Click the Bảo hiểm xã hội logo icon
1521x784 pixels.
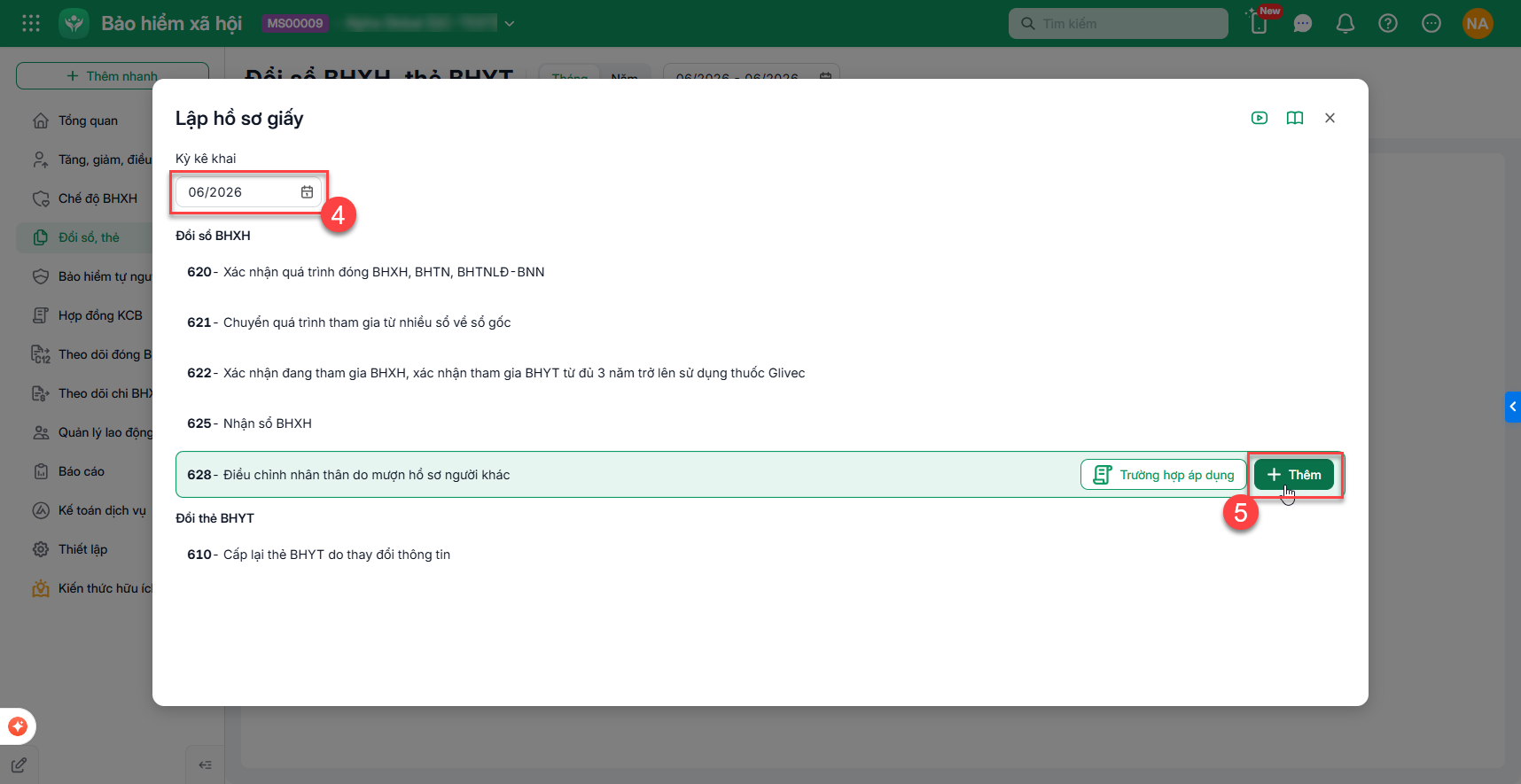click(74, 23)
